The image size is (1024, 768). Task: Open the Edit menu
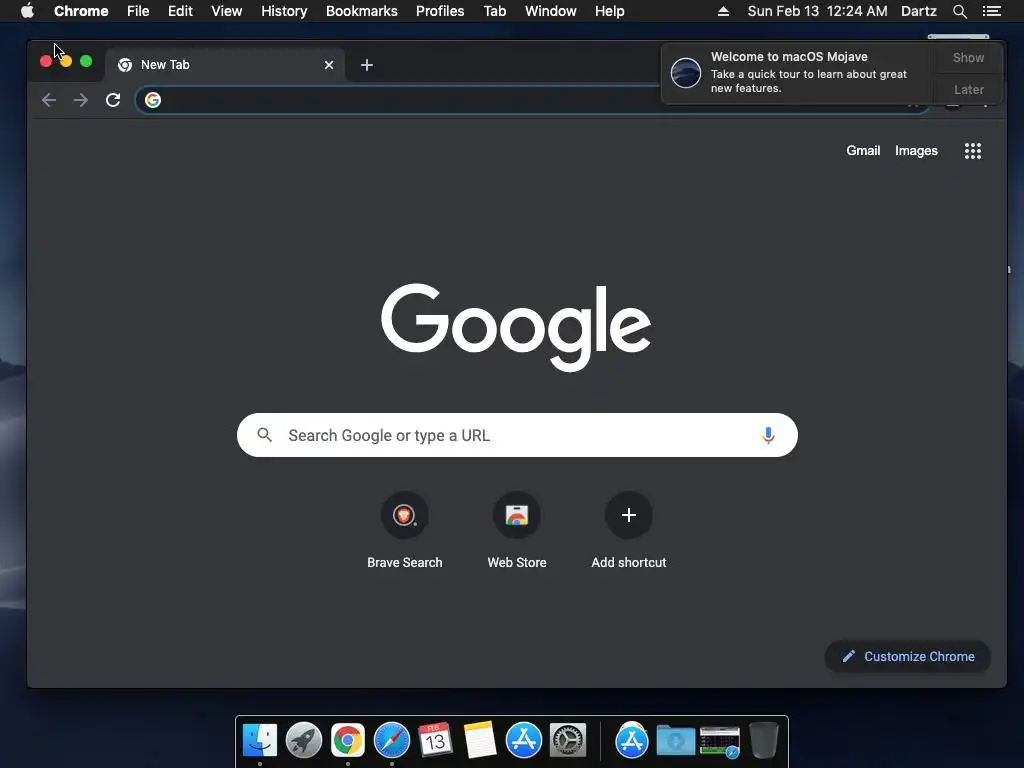pyautogui.click(x=180, y=11)
